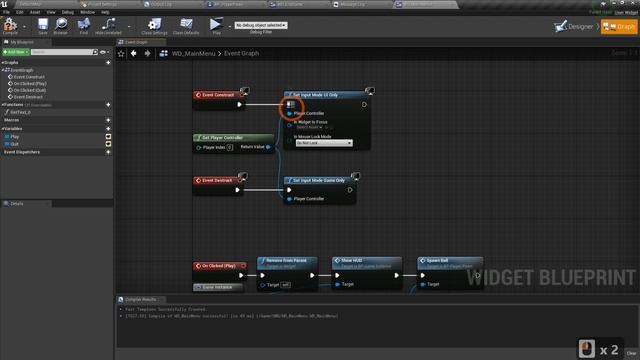The height and width of the screenshot is (360, 640).
Task: Navigate back with left arrow icon
Action: 133,53
